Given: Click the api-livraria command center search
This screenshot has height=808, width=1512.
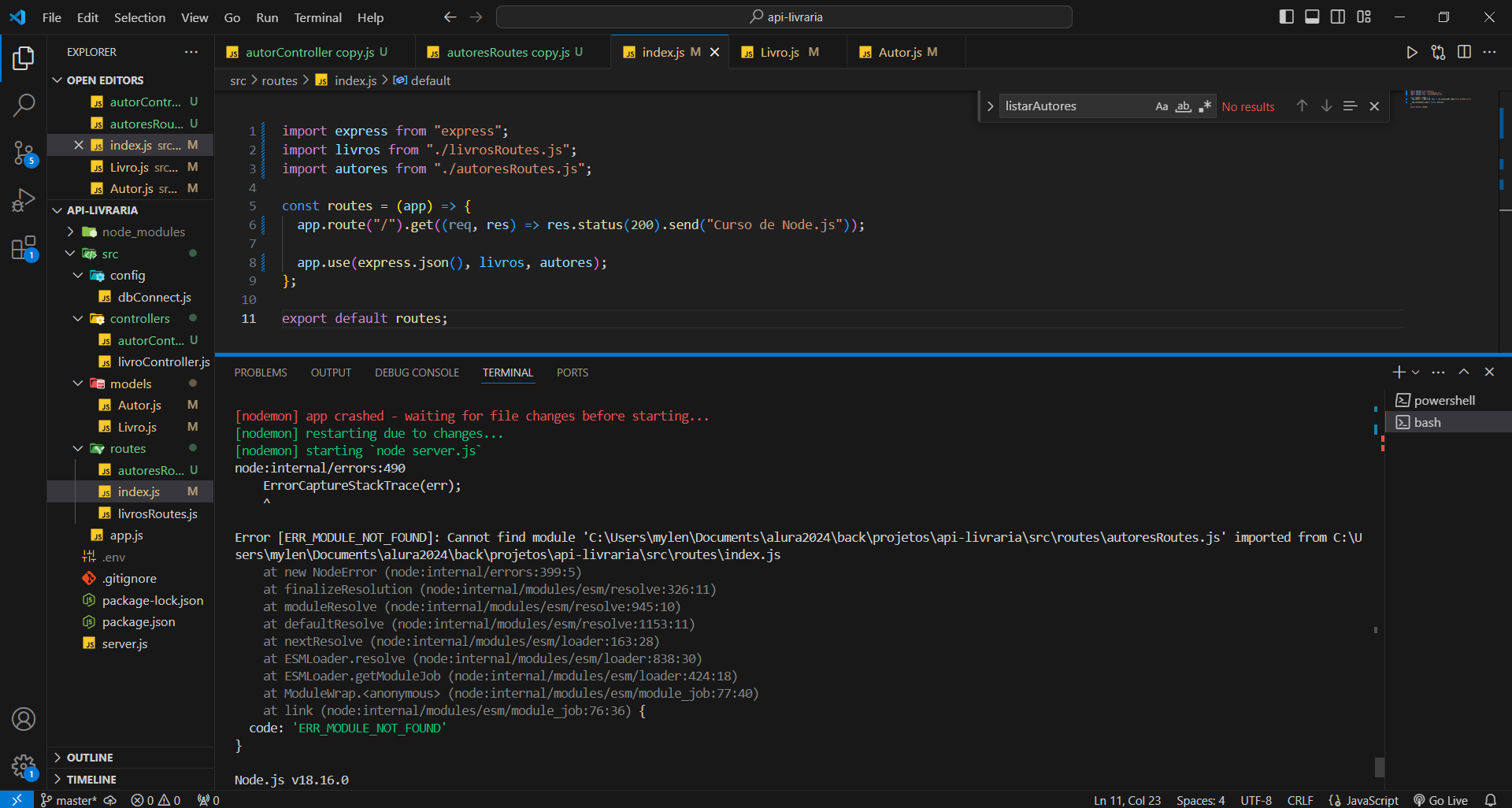Looking at the screenshot, I should click(x=784, y=17).
